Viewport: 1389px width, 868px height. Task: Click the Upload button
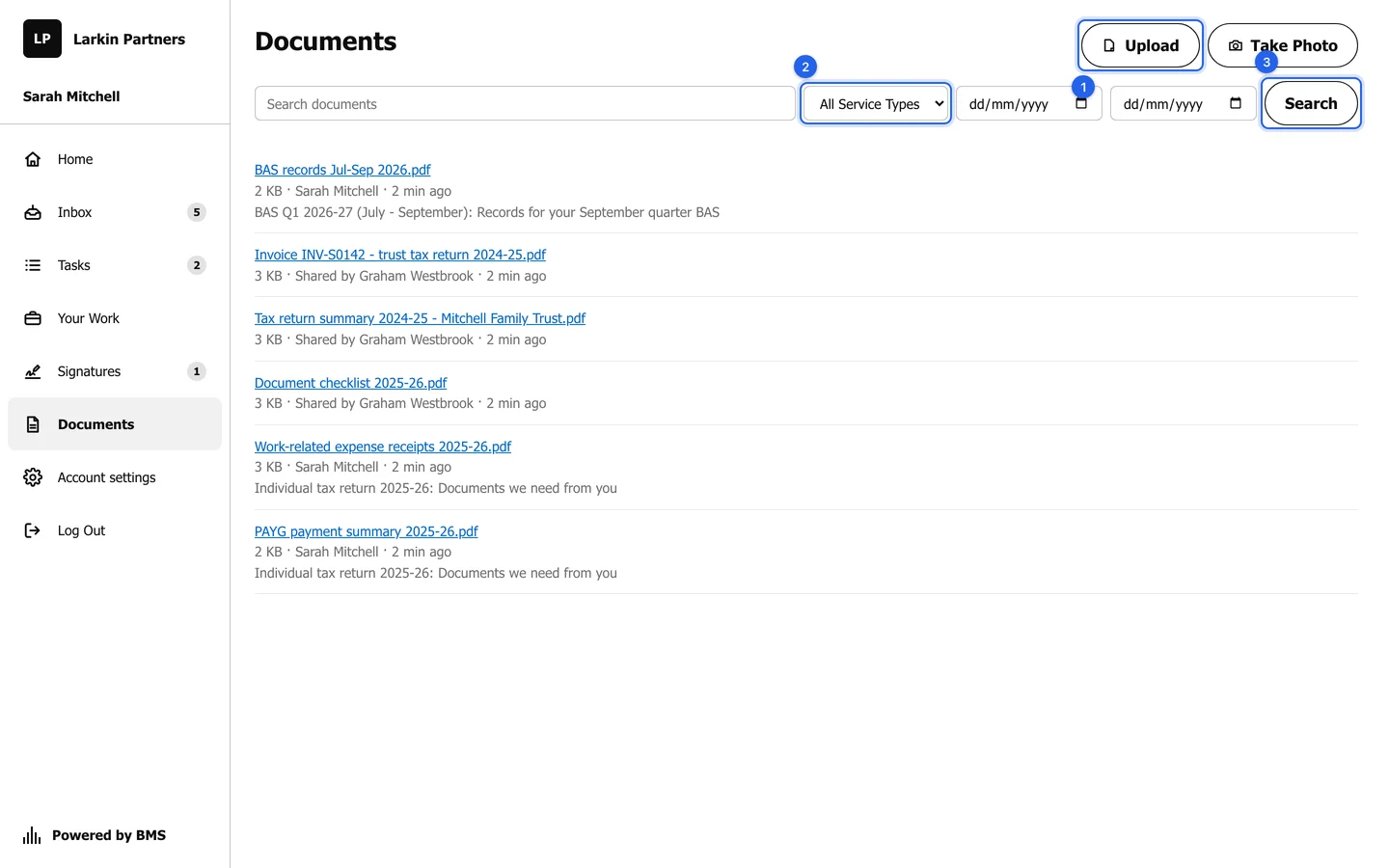tap(1140, 45)
